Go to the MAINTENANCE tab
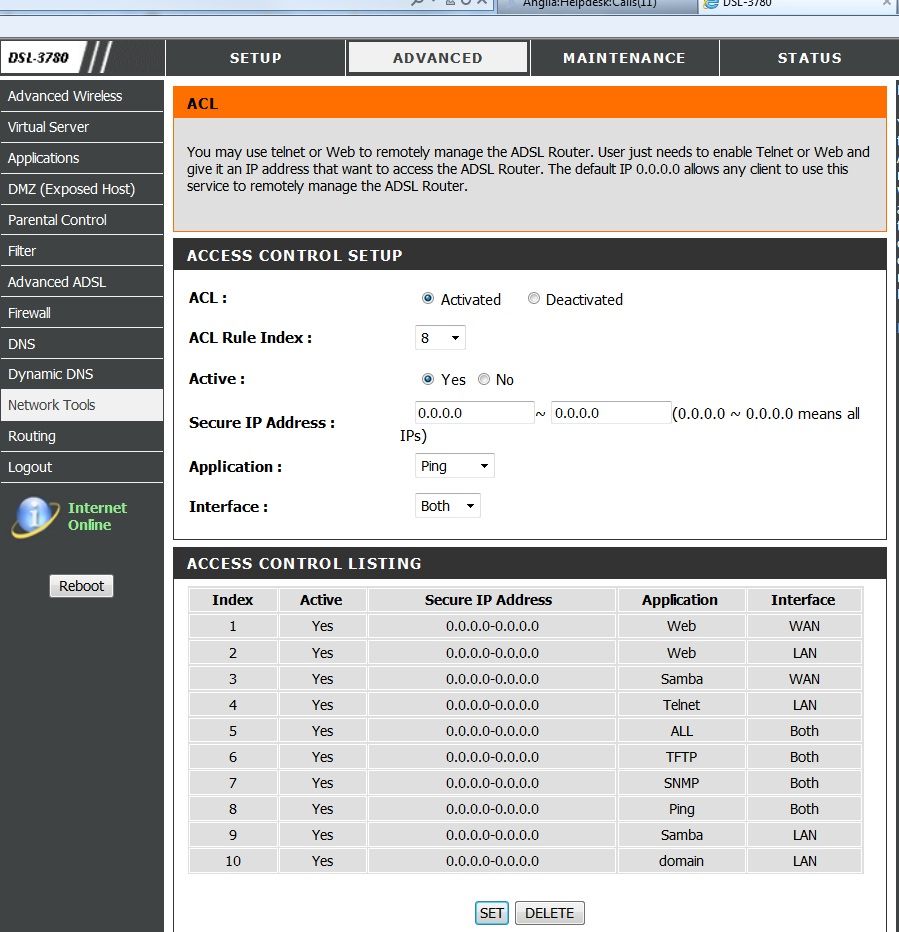Screen dimensions: 899x932 point(624,58)
